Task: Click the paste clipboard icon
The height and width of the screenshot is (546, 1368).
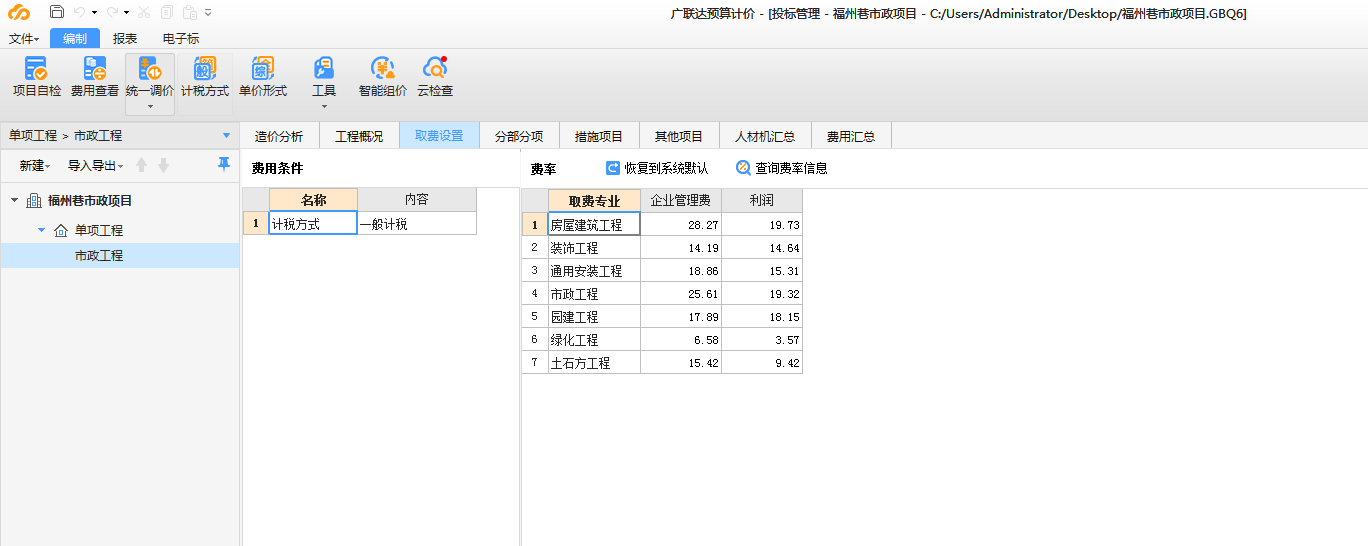Action: point(189,13)
